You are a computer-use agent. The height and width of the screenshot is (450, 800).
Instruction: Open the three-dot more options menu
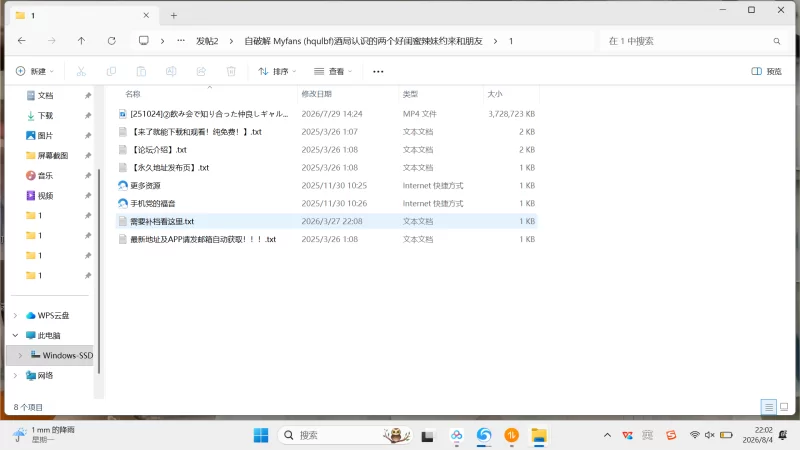(x=378, y=71)
